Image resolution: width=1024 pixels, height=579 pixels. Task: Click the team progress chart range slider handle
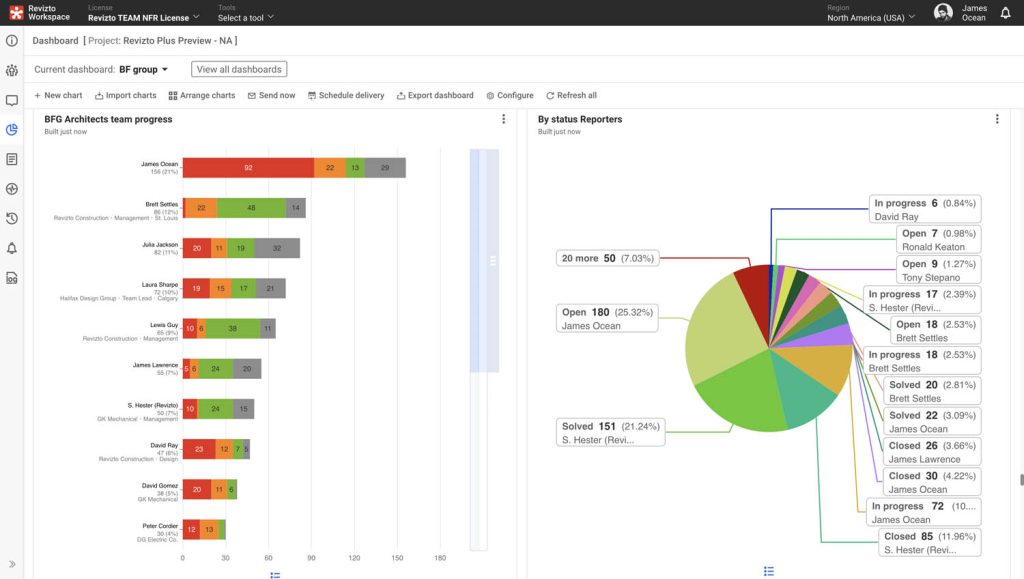pos(491,261)
